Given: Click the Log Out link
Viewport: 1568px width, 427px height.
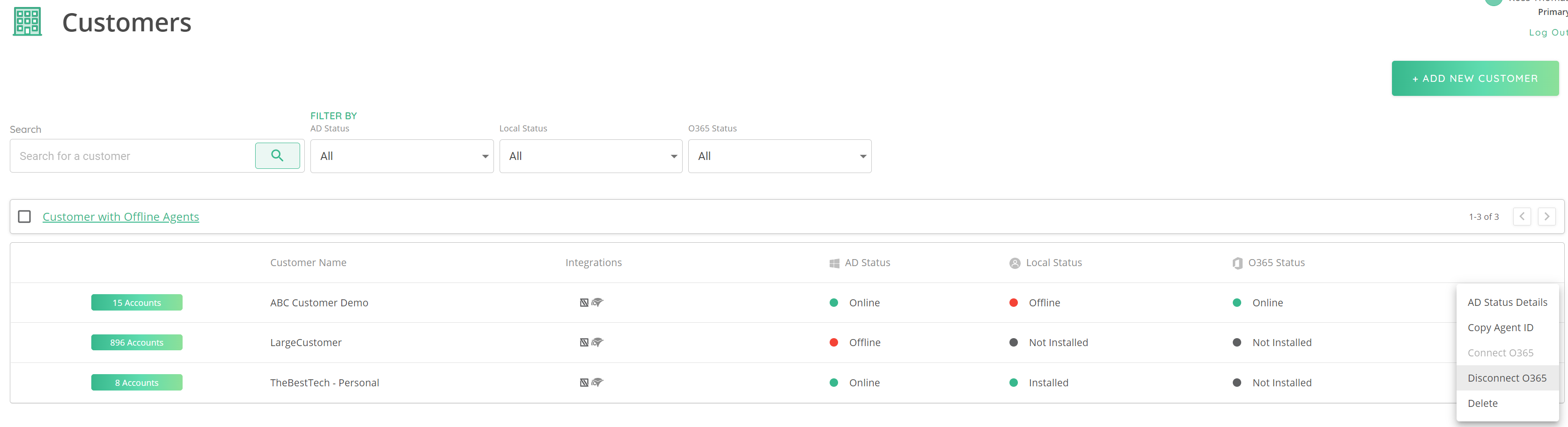Looking at the screenshot, I should [1547, 33].
